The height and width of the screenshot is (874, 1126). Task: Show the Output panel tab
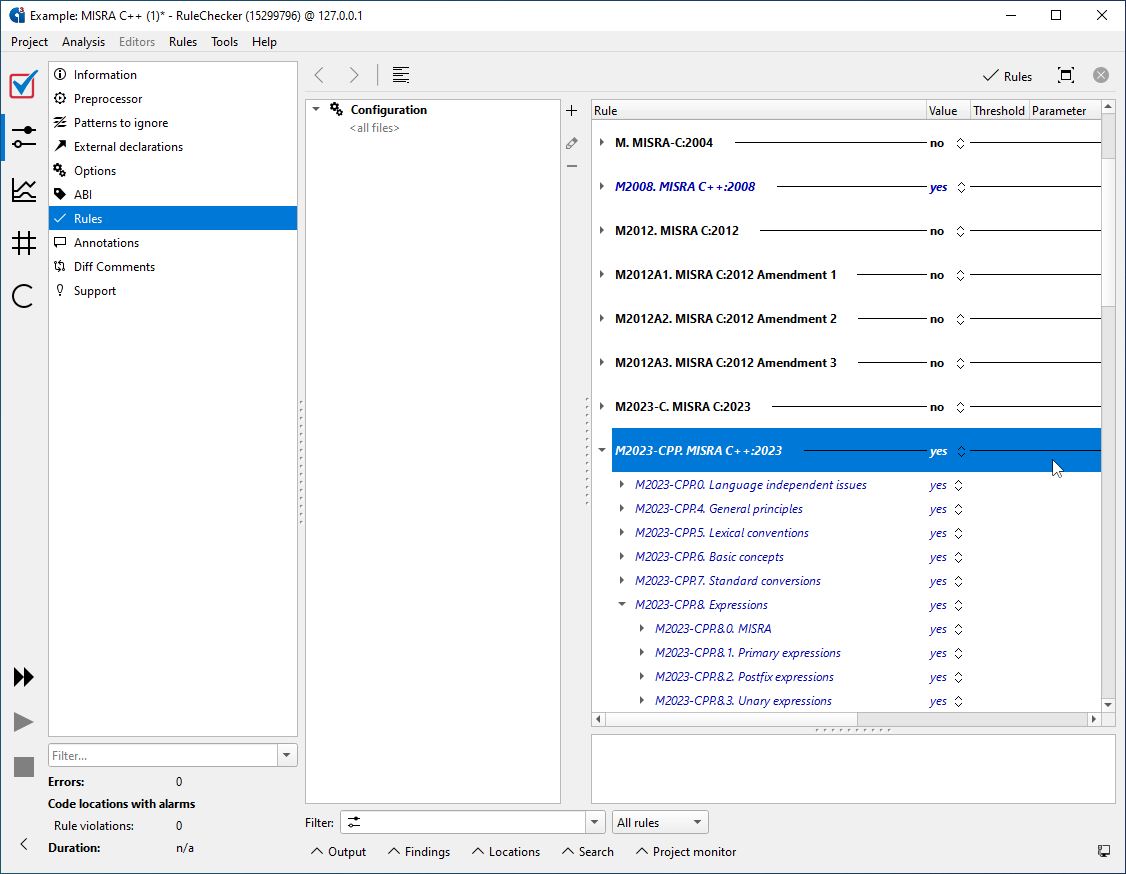click(x=338, y=852)
